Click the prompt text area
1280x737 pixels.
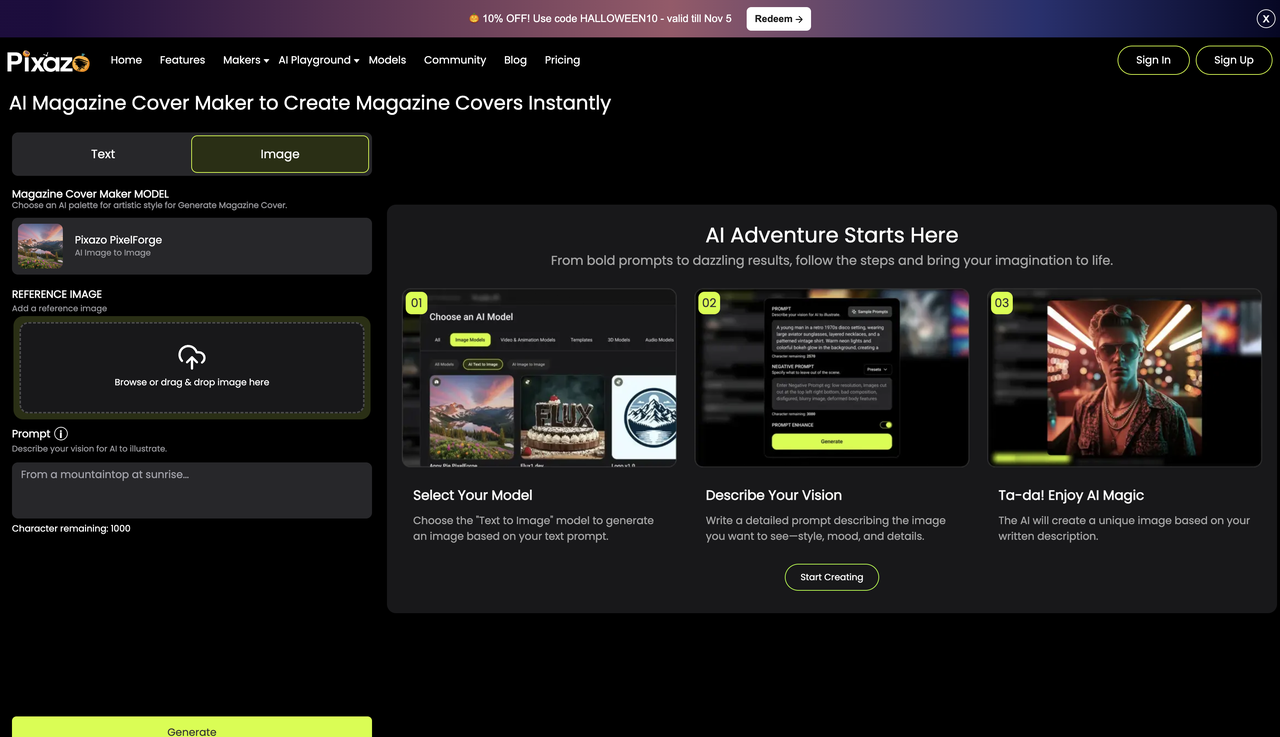(191, 490)
